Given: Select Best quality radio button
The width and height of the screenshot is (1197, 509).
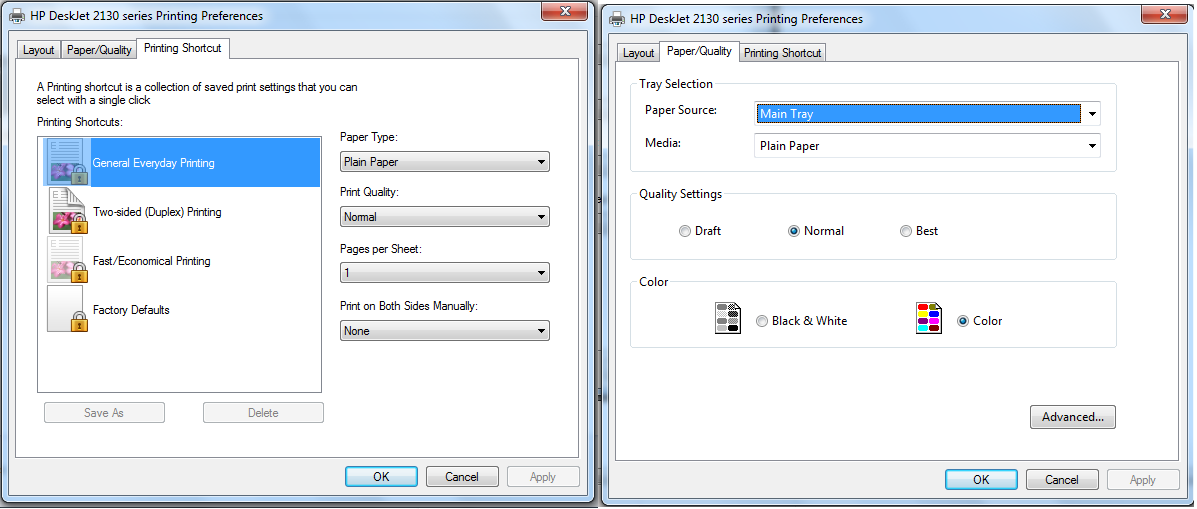Looking at the screenshot, I should point(906,231).
